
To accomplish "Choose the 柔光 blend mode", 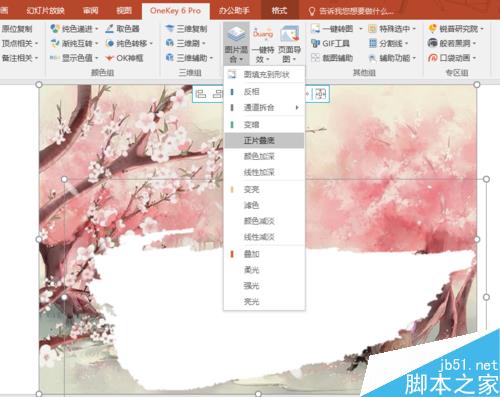I will click(x=264, y=270).
